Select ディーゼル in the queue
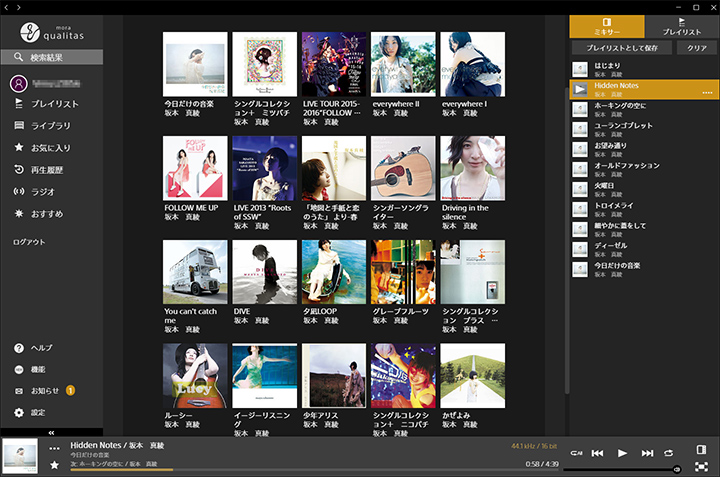Viewport: 720px width, 477px height. pyautogui.click(x=645, y=249)
